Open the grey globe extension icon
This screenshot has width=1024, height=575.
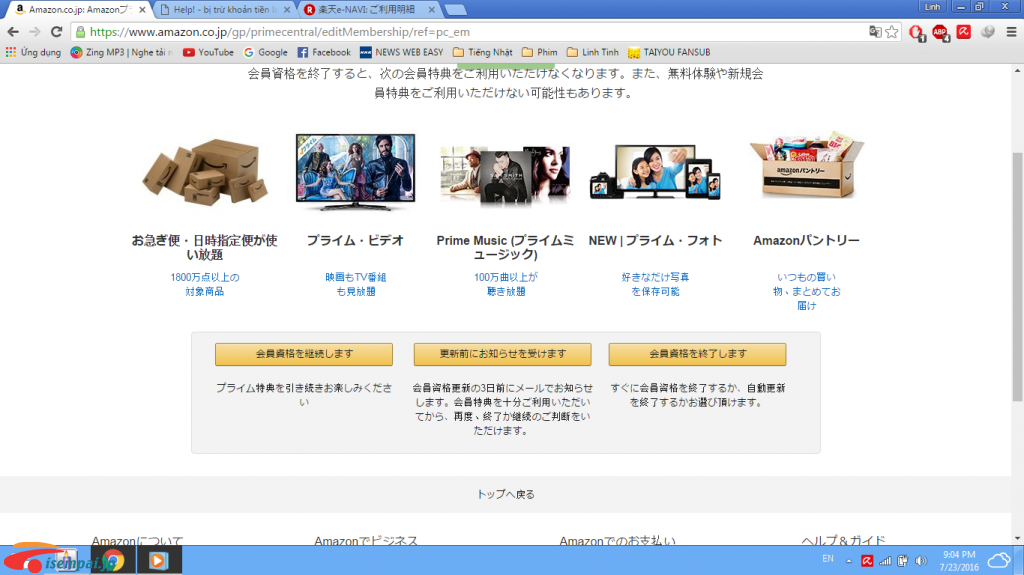pyautogui.click(x=987, y=32)
